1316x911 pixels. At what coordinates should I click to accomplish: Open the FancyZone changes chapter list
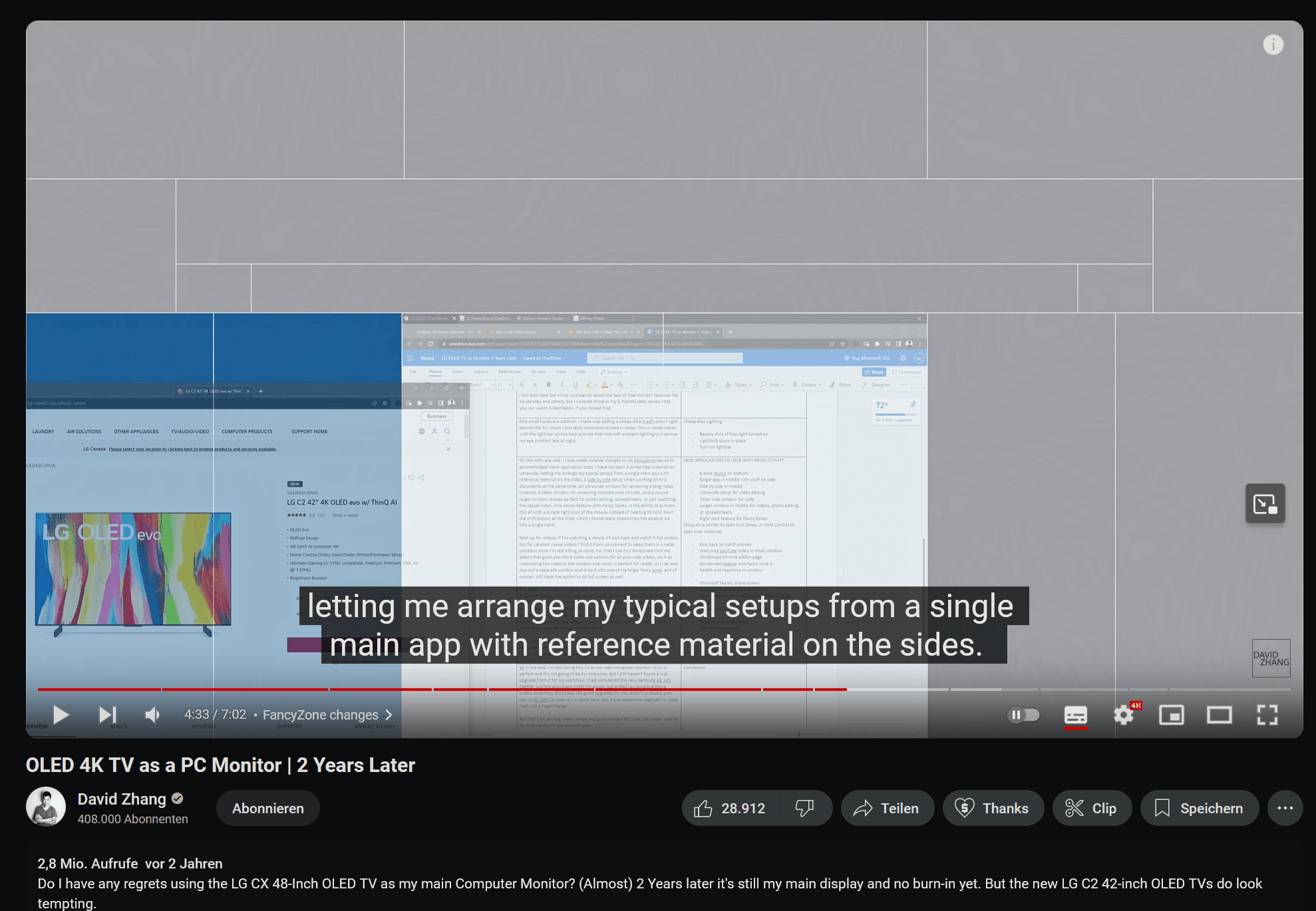(327, 715)
